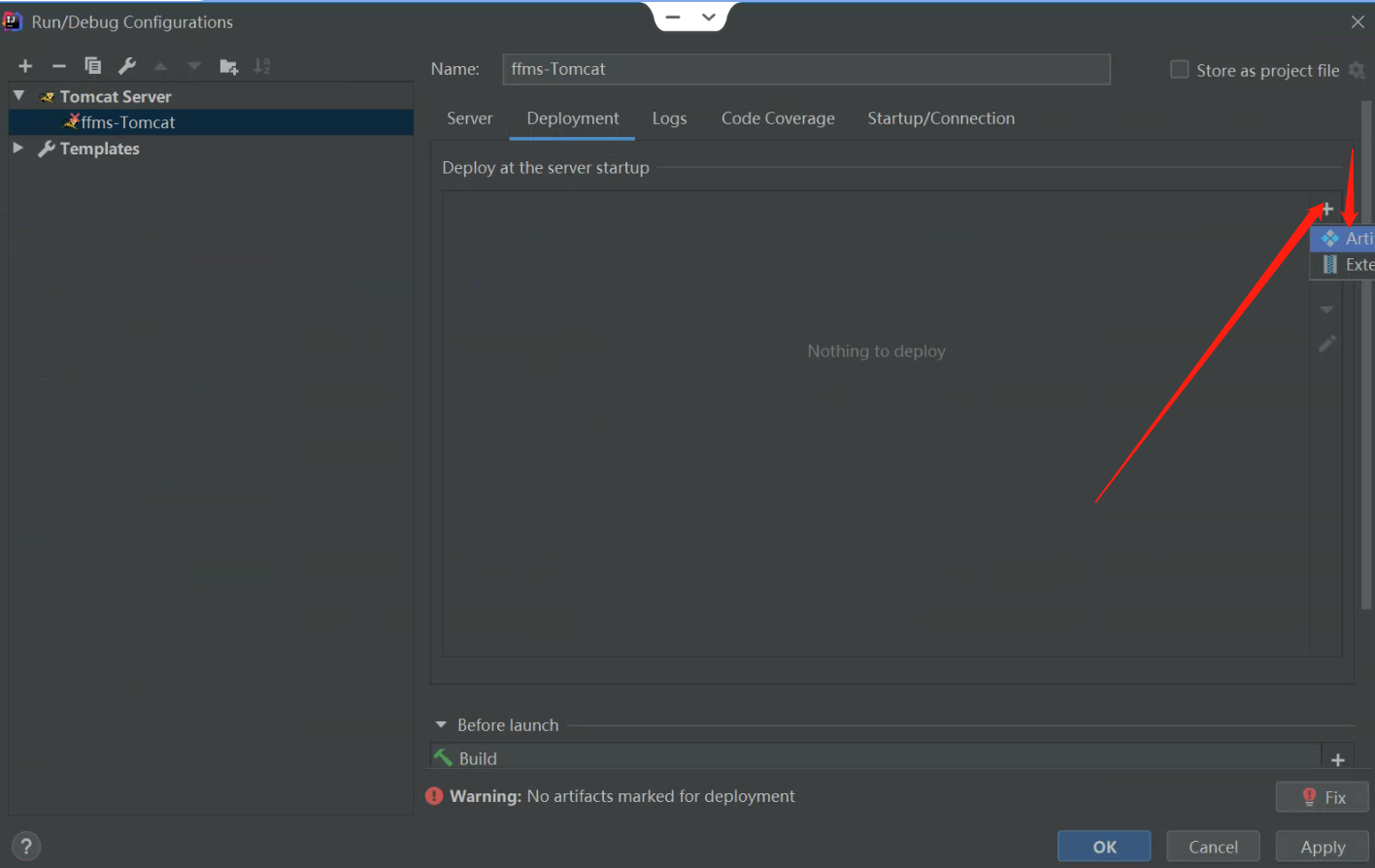Sort configurations alphabetically
This screenshot has width=1375, height=868.
click(262, 66)
